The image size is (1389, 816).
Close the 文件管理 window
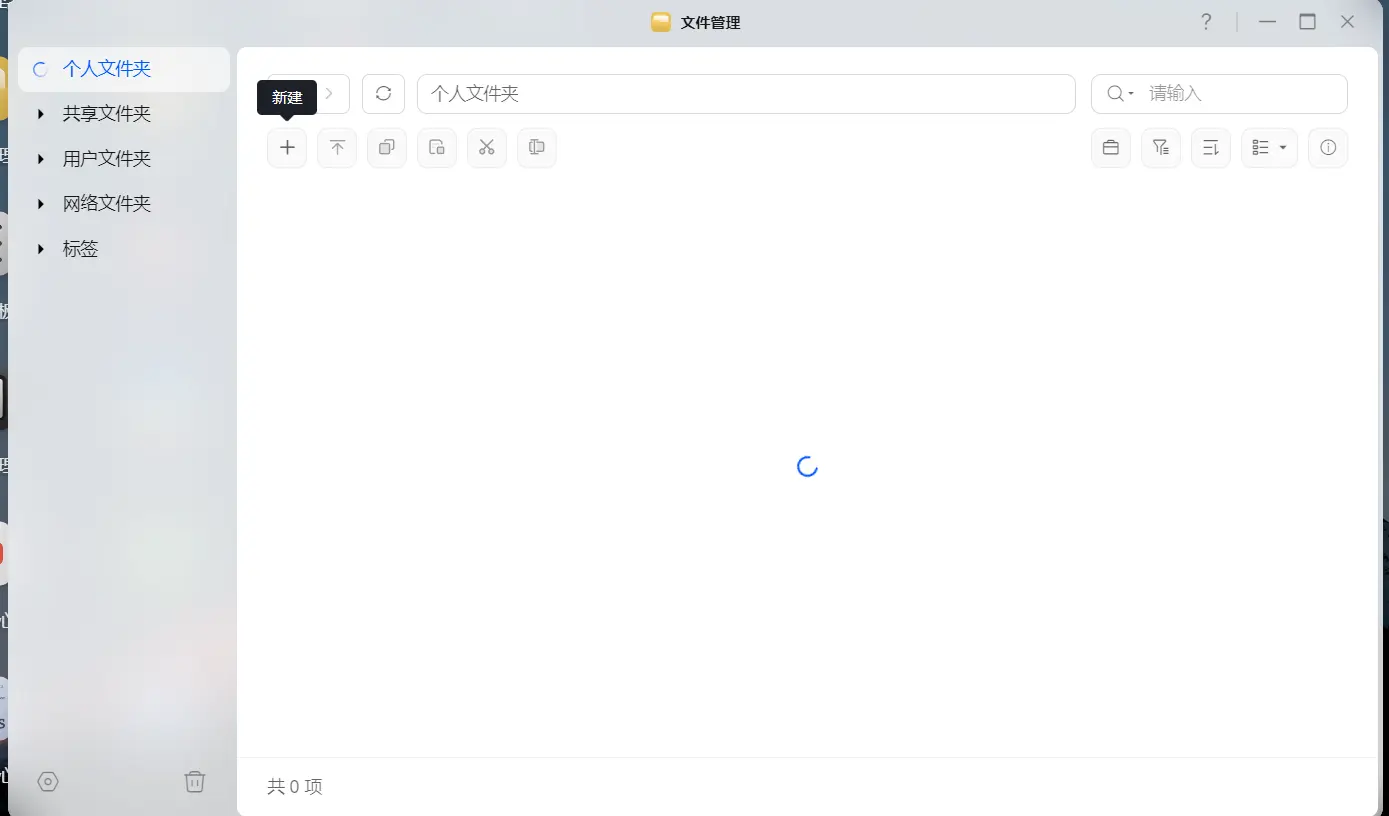pos(1348,22)
